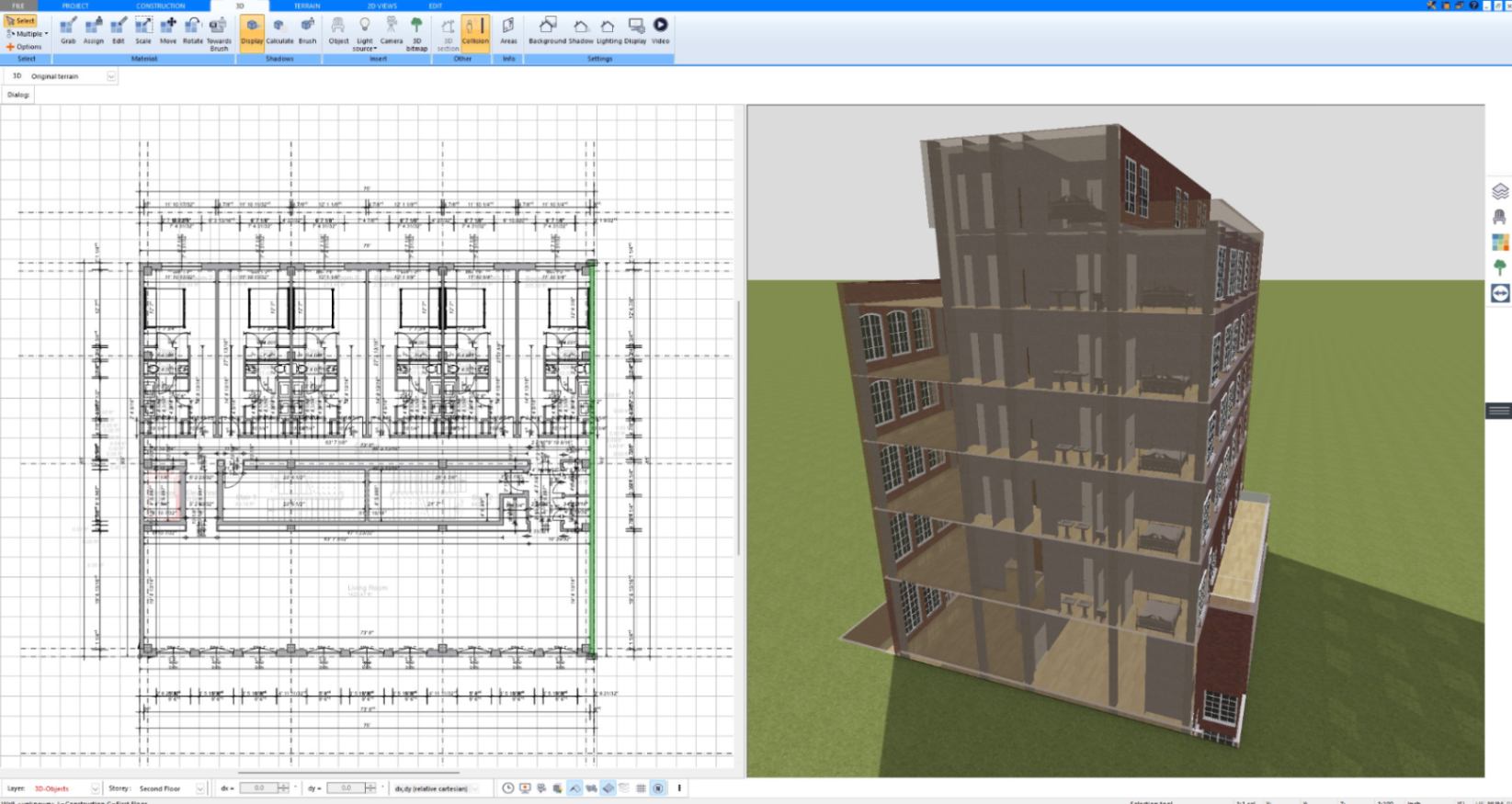The width and height of the screenshot is (1512, 804).
Task: Insert a 3D bitmap tree
Action: [417, 33]
